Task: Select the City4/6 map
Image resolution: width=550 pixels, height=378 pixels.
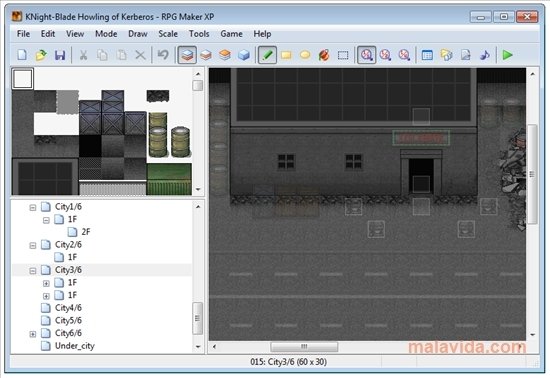Action: [68, 308]
